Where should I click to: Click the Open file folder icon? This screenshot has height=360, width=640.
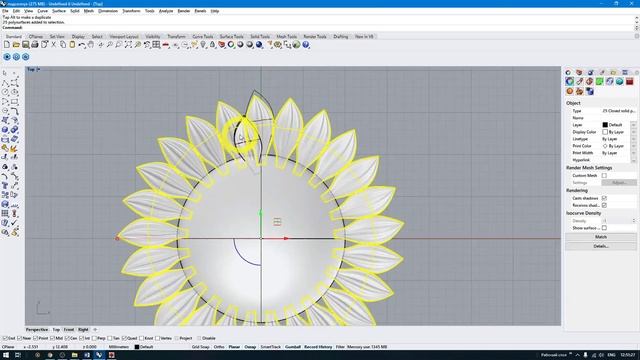click(16, 45)
